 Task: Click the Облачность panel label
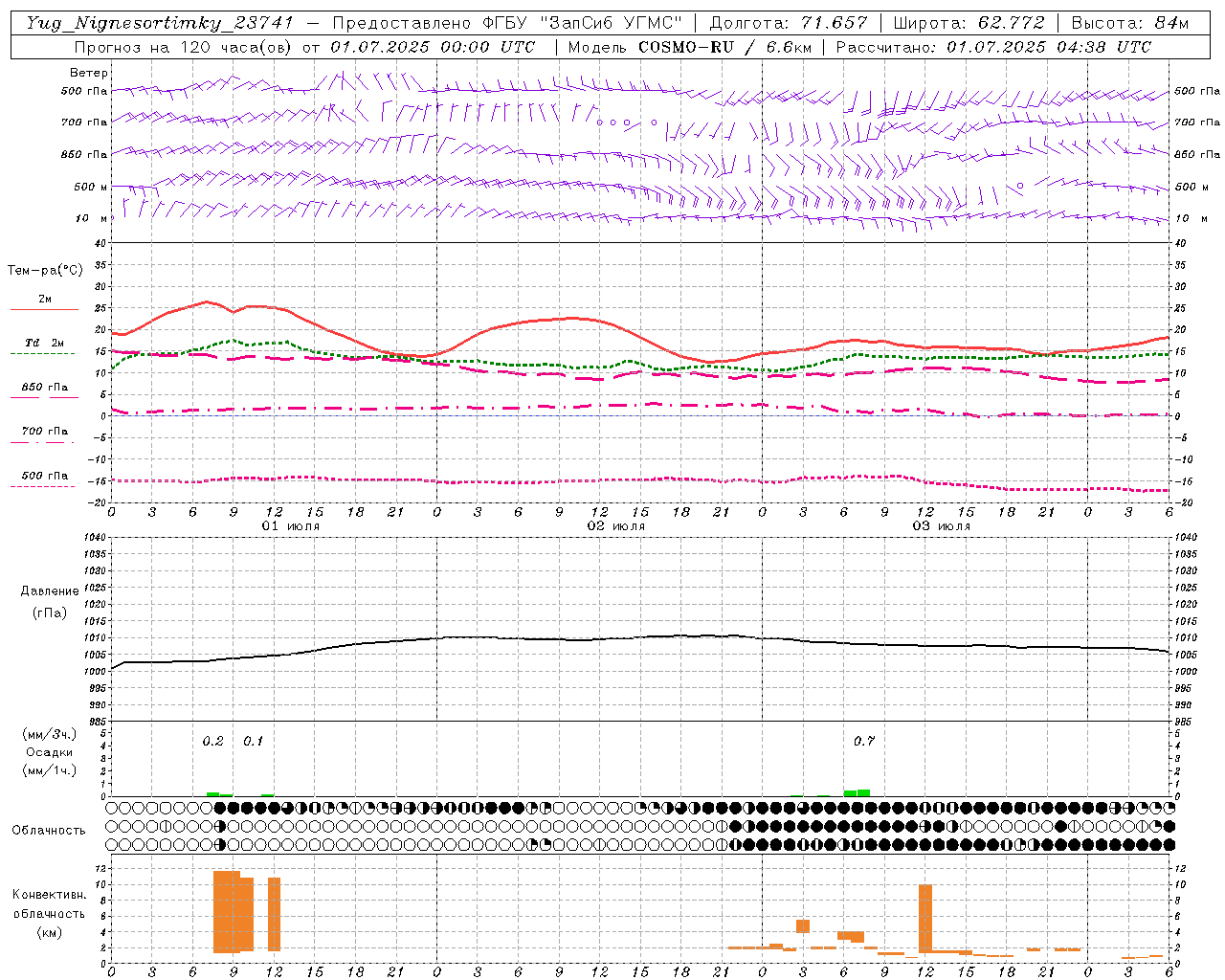click(49, 830)
